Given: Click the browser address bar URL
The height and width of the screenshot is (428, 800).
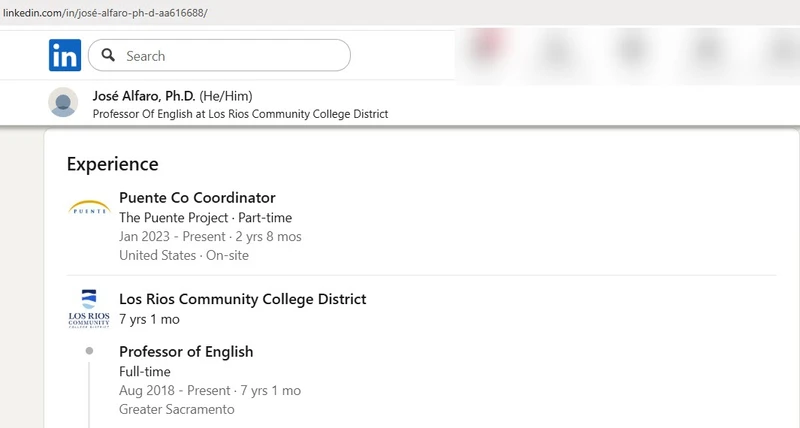Looking at the screenshot, I should pos(105,13).
